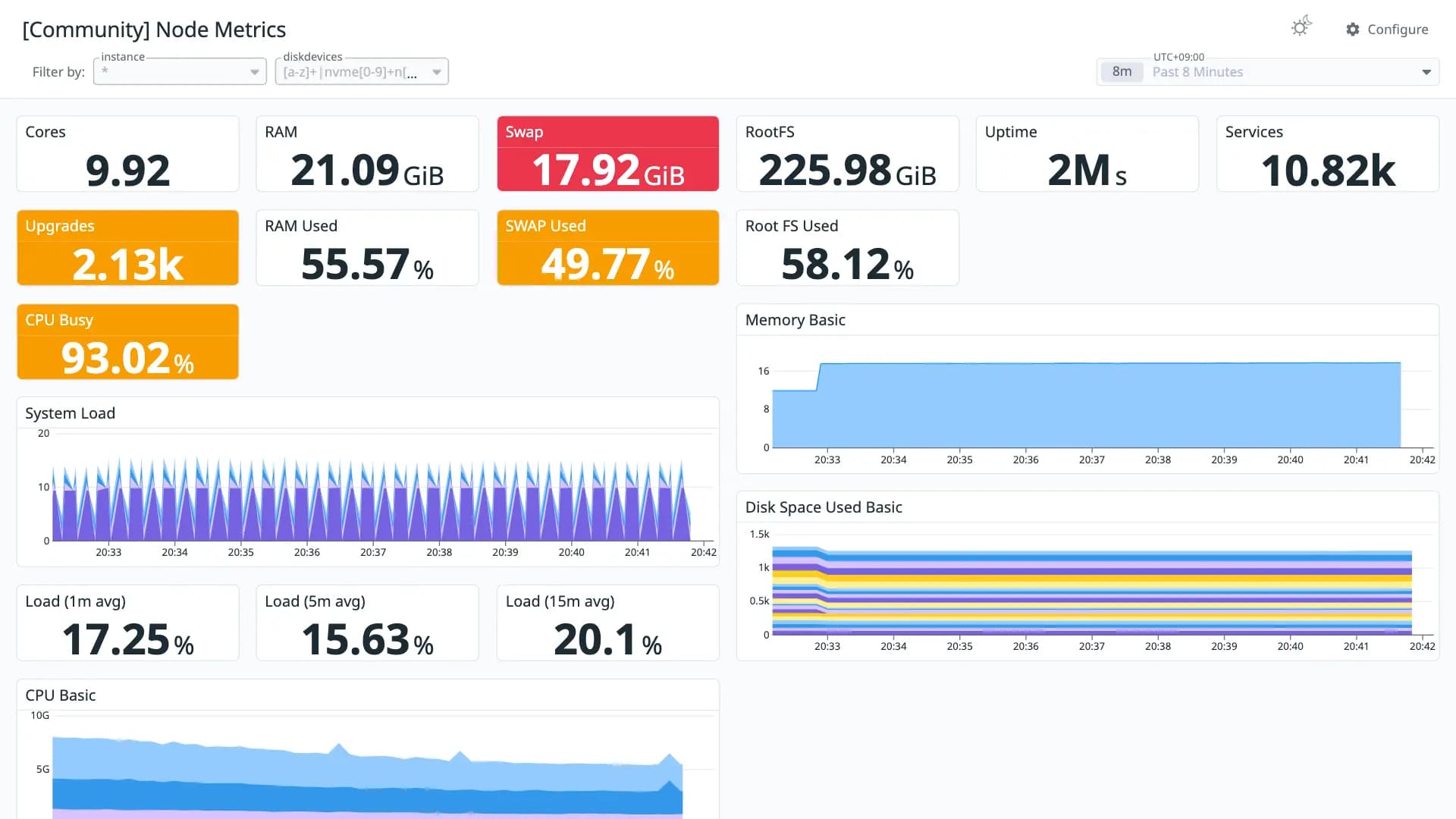The width and height of the screenshot is (1456, 819).
Task: Click the Load (5m avg) 15.63% widget
Action: 367,623
